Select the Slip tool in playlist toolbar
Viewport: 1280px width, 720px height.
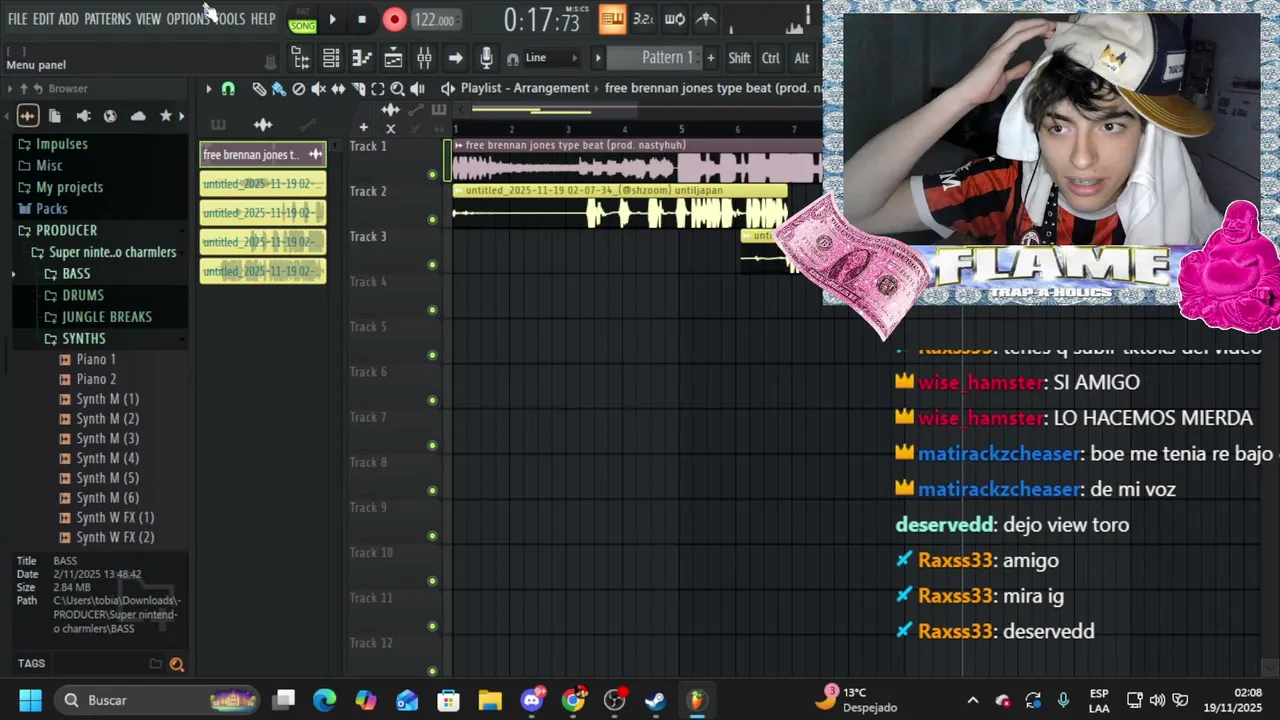pos(338,89)
